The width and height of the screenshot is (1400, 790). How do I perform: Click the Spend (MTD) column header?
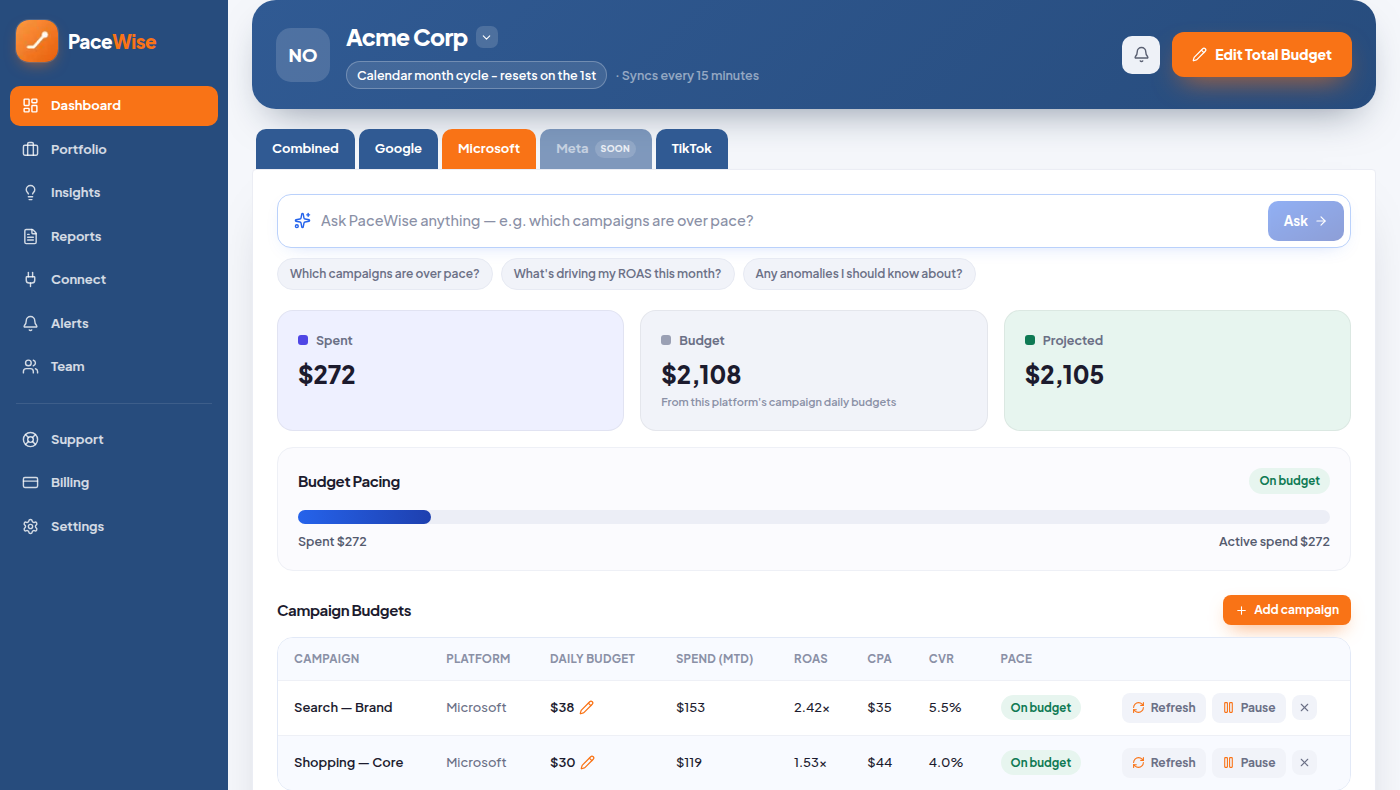[x=714, y=659]
